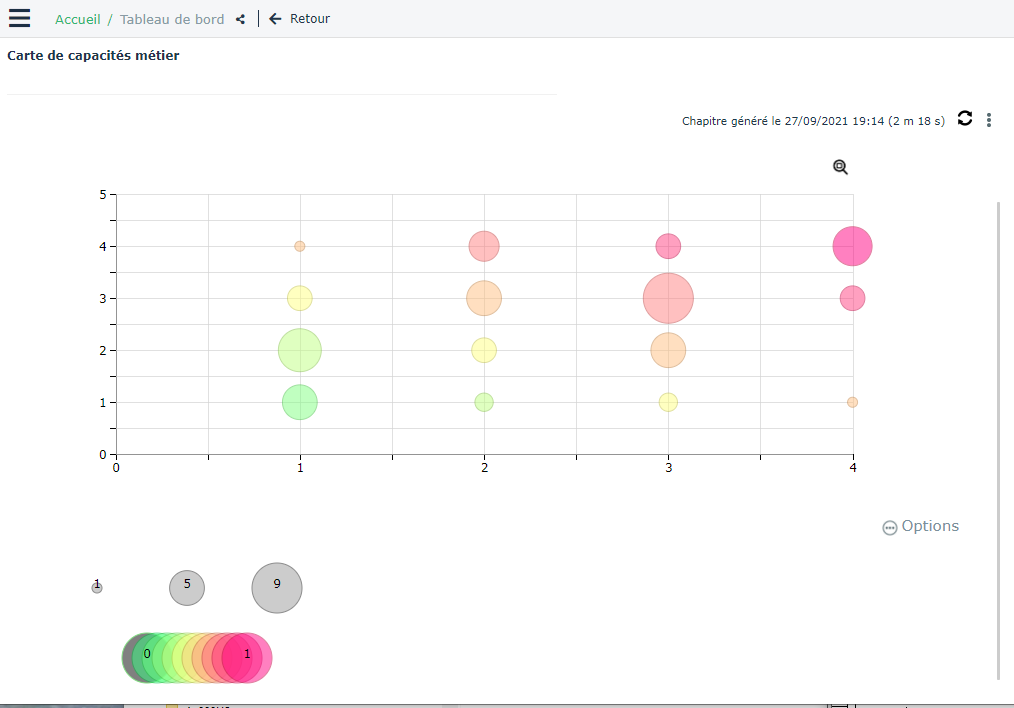Click the pink end of color legend labeled 1
This screenshot has width=1014, height=708.
point(248,657)
